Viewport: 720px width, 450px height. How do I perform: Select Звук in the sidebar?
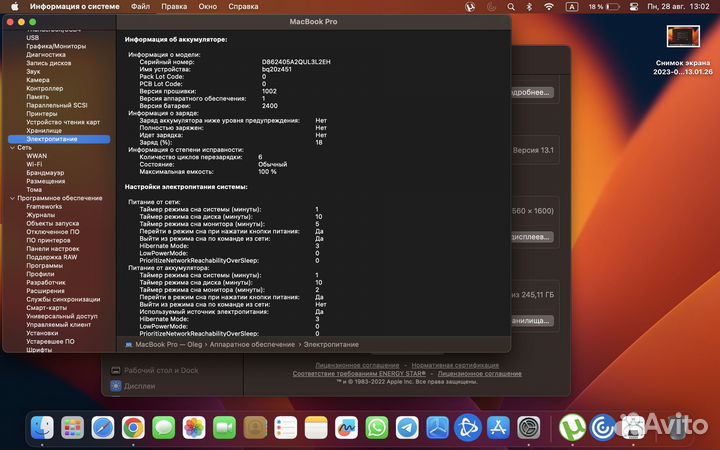(x=33, y=72)
